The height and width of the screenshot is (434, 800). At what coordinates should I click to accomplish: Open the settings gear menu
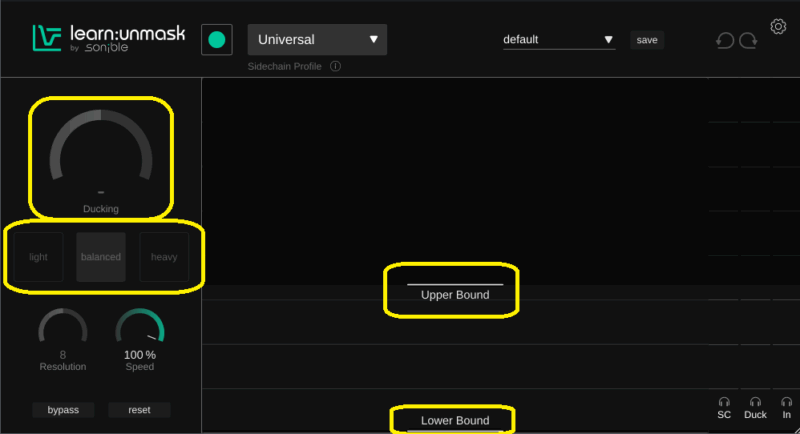click(x=778, y=26)
